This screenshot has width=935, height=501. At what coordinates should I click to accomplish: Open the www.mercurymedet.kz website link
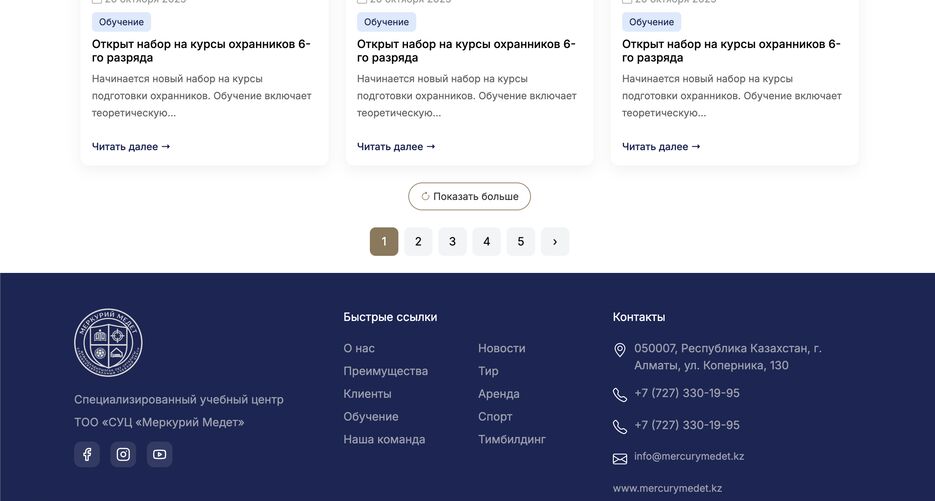pos(667,488)
